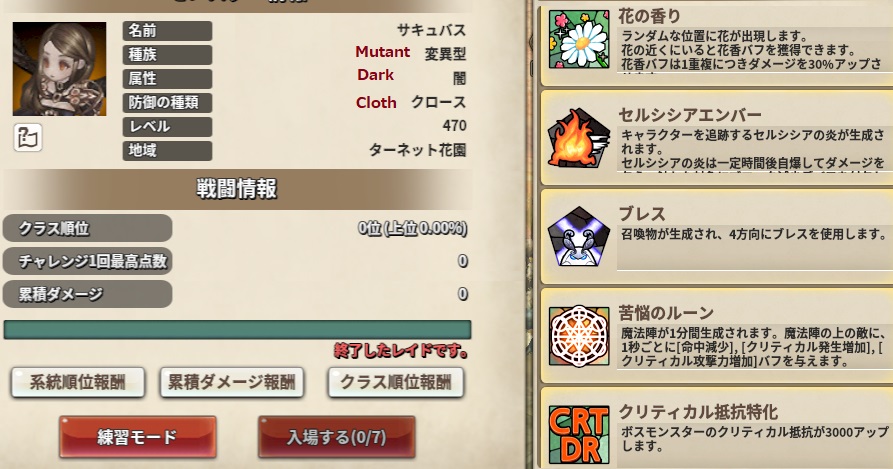Image resolution: width=893 pixels, height=469 pixels.
Task: Select the 累積ダメージ label
Action: [x=88, y=294]
